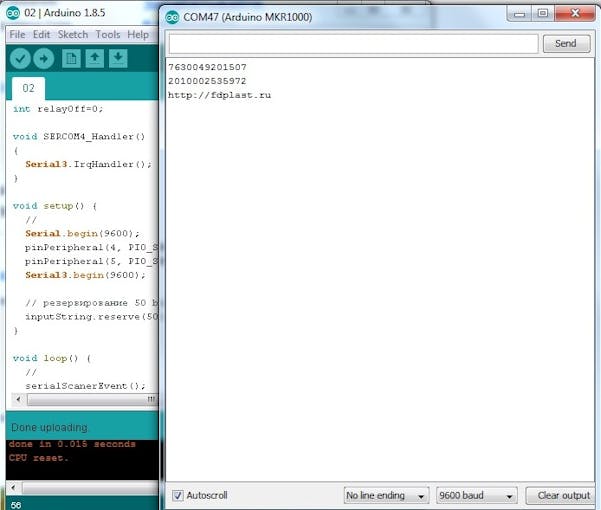Open the 9600 baud dropdown
601x510 pixels.
point(476,495)
